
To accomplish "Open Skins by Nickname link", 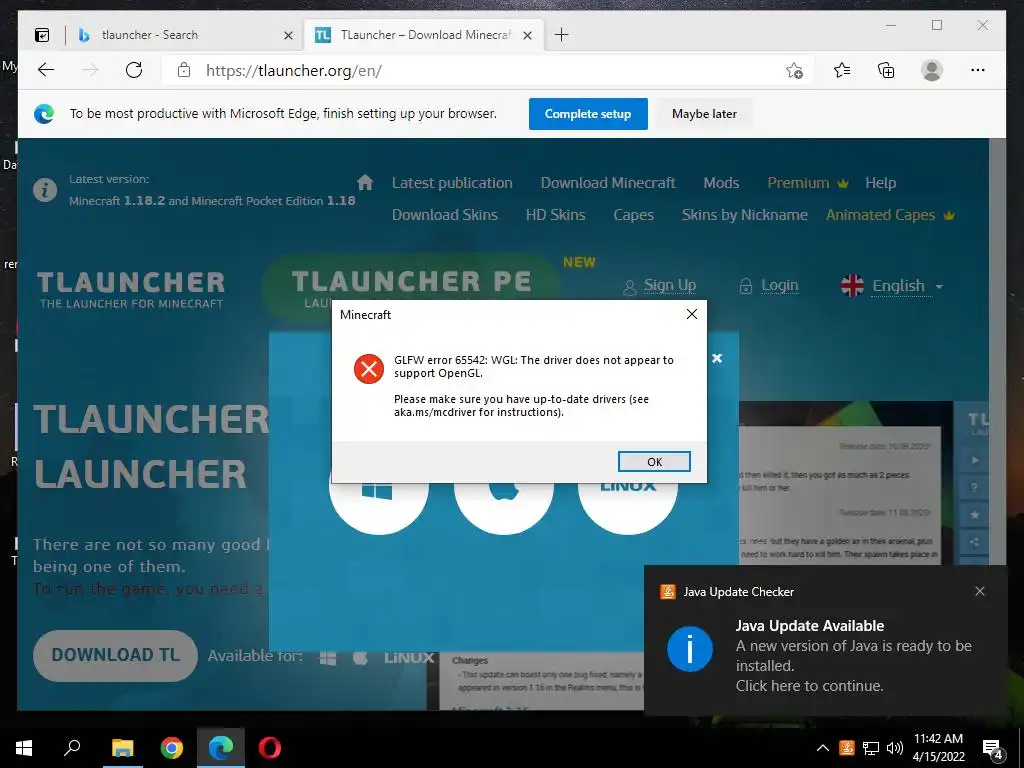I will [x=744, y=215].
